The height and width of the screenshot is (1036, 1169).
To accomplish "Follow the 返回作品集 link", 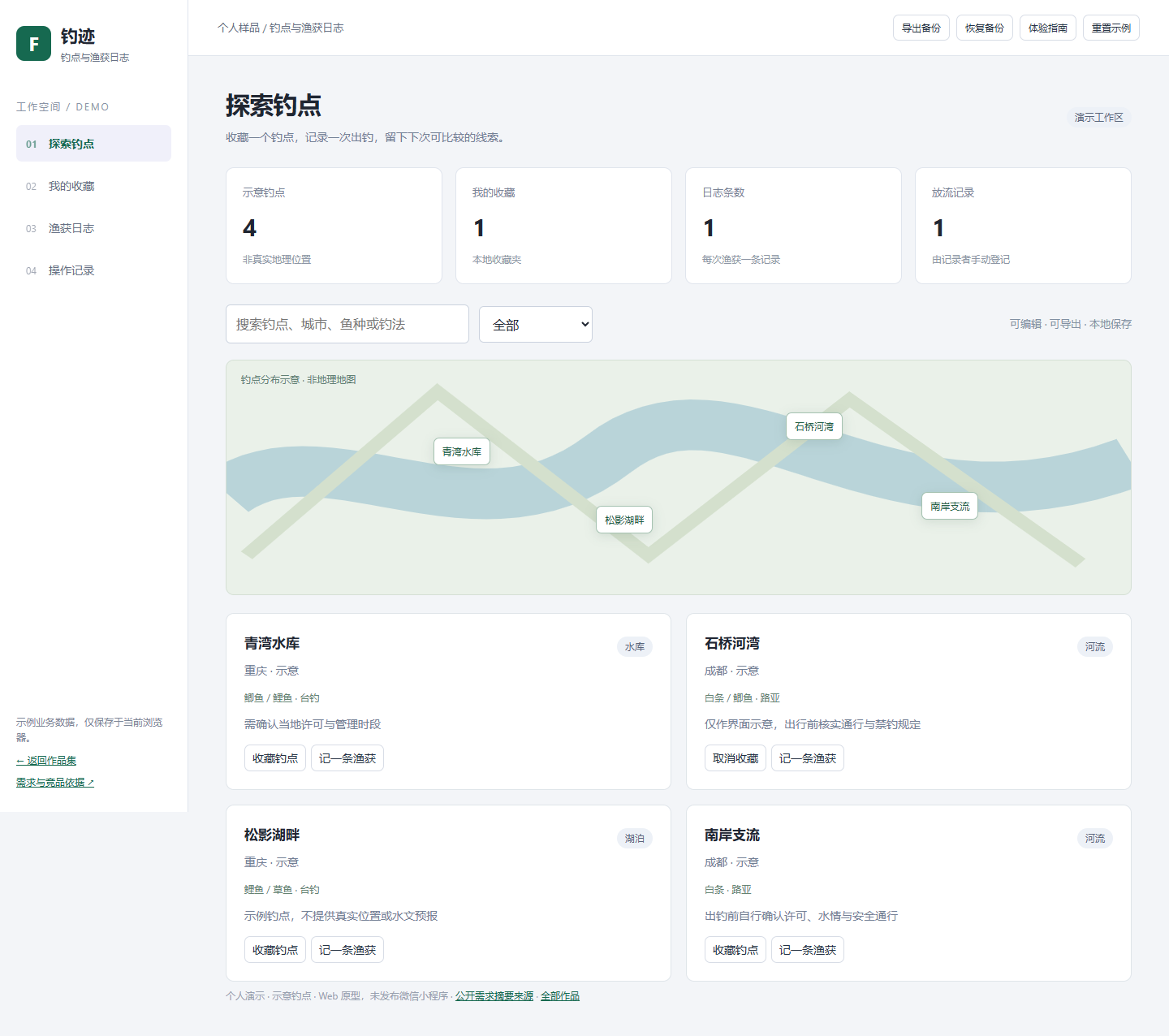I will click(46, 761).
